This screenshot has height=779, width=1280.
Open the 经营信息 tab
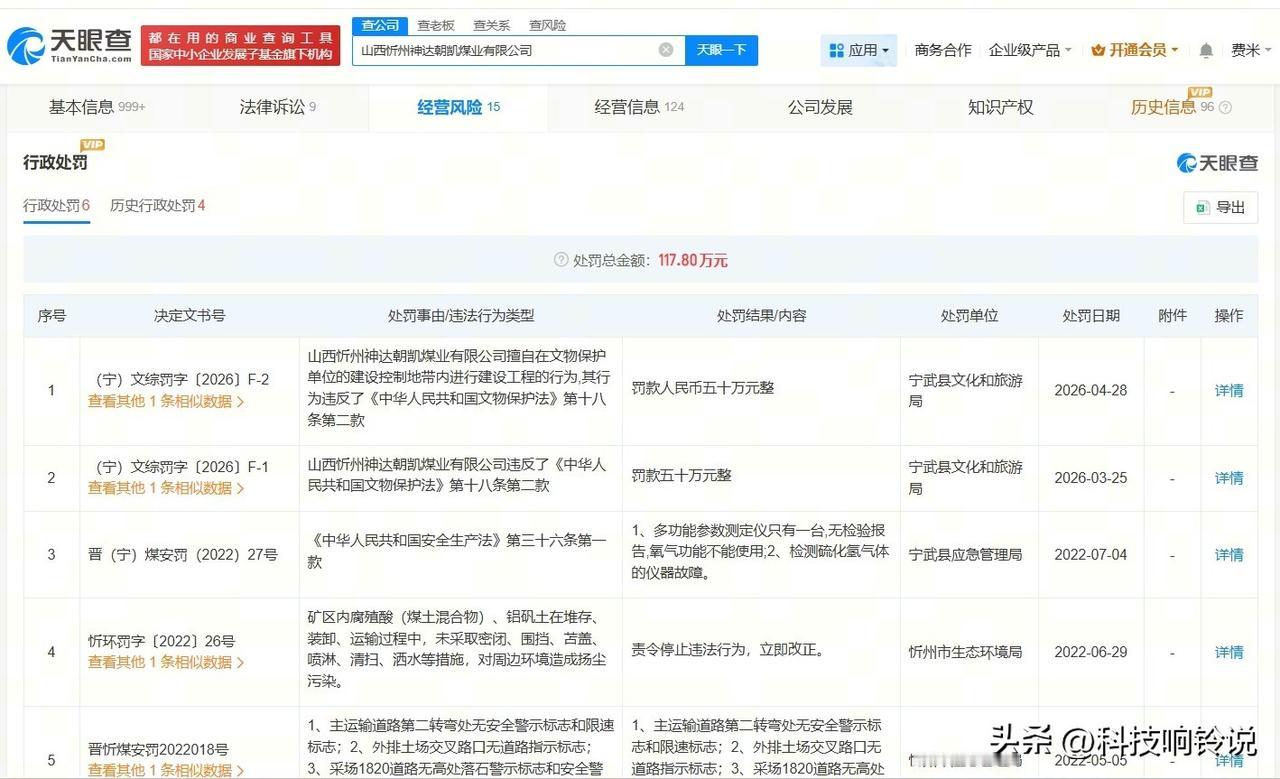pos(639,107)
